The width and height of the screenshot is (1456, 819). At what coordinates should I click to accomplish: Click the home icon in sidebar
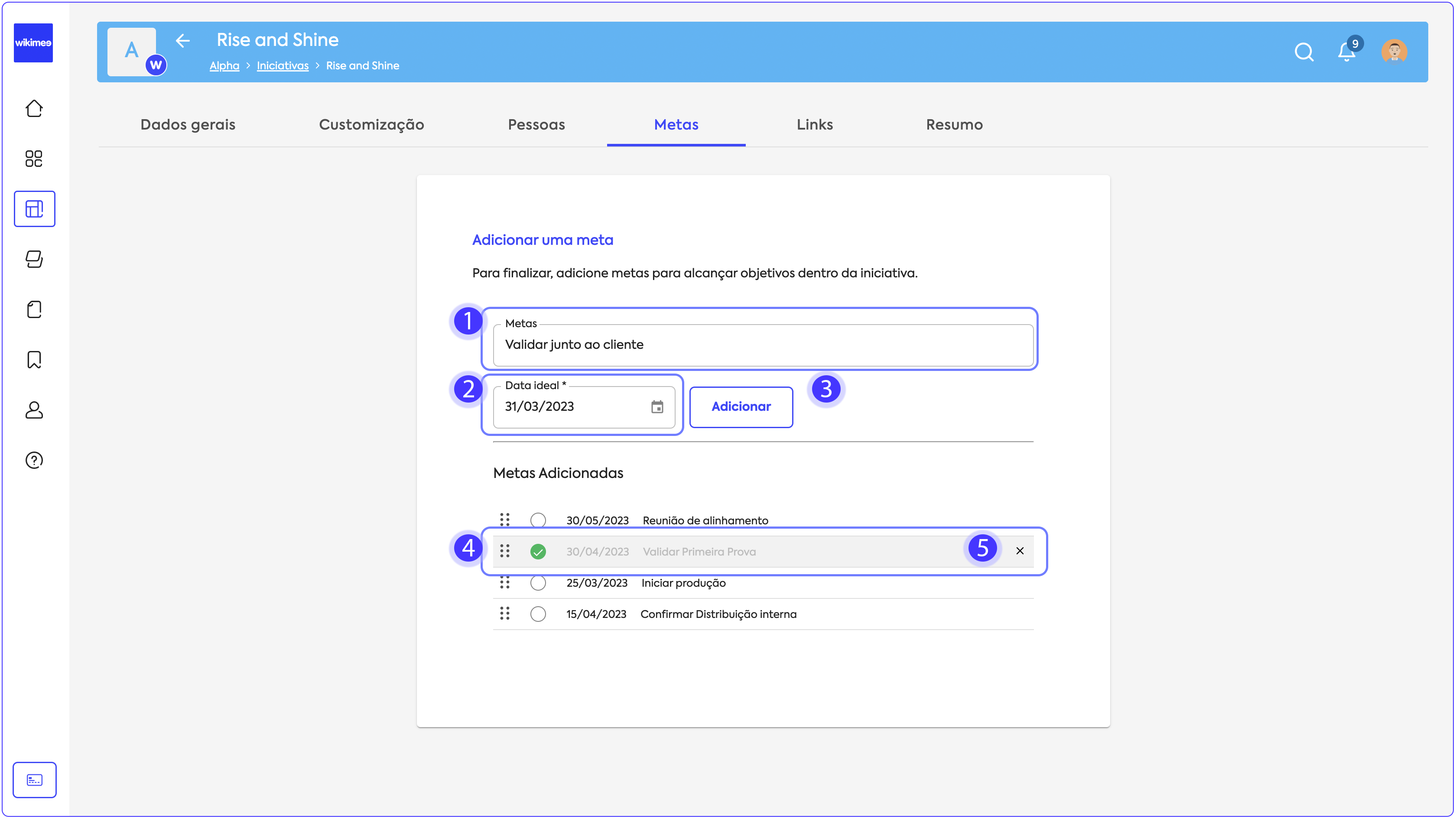[34, 108]
